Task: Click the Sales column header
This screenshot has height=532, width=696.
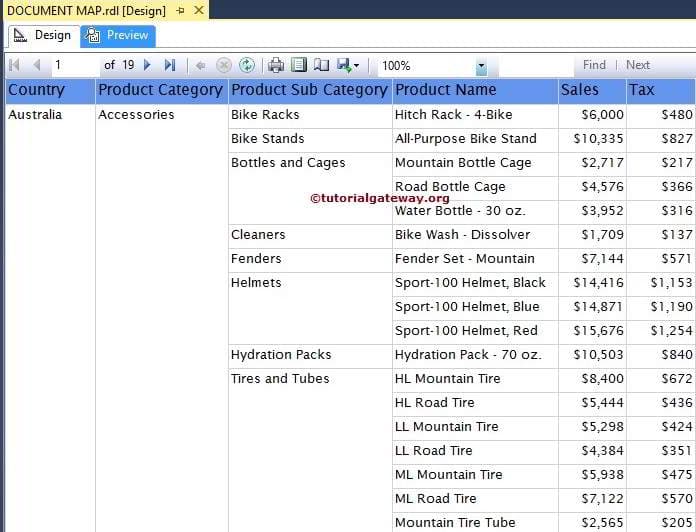Action: [592, 91]
